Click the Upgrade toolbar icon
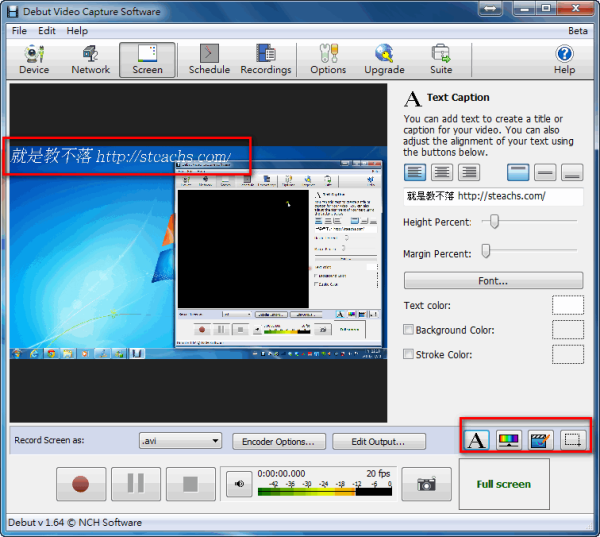The width and height of the screenshot is (600, 537). pyautogui.click(x=384, y=60)
